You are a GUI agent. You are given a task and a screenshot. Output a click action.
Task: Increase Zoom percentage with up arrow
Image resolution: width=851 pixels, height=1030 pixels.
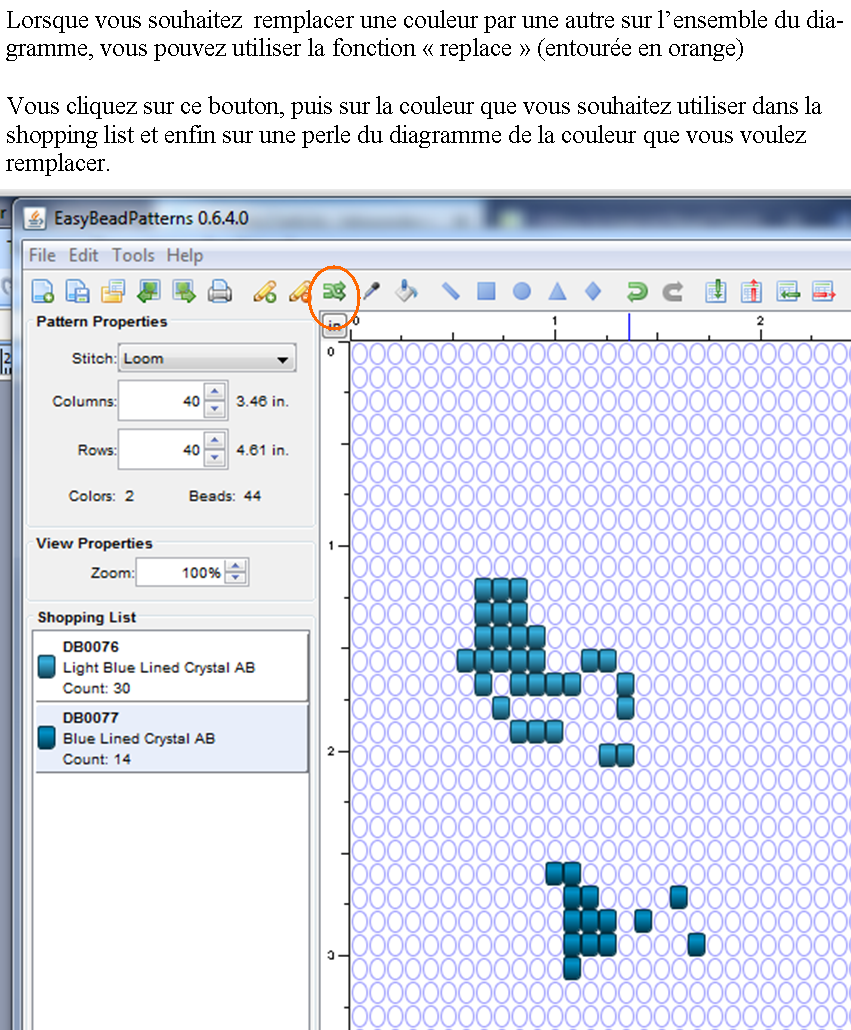235,566
